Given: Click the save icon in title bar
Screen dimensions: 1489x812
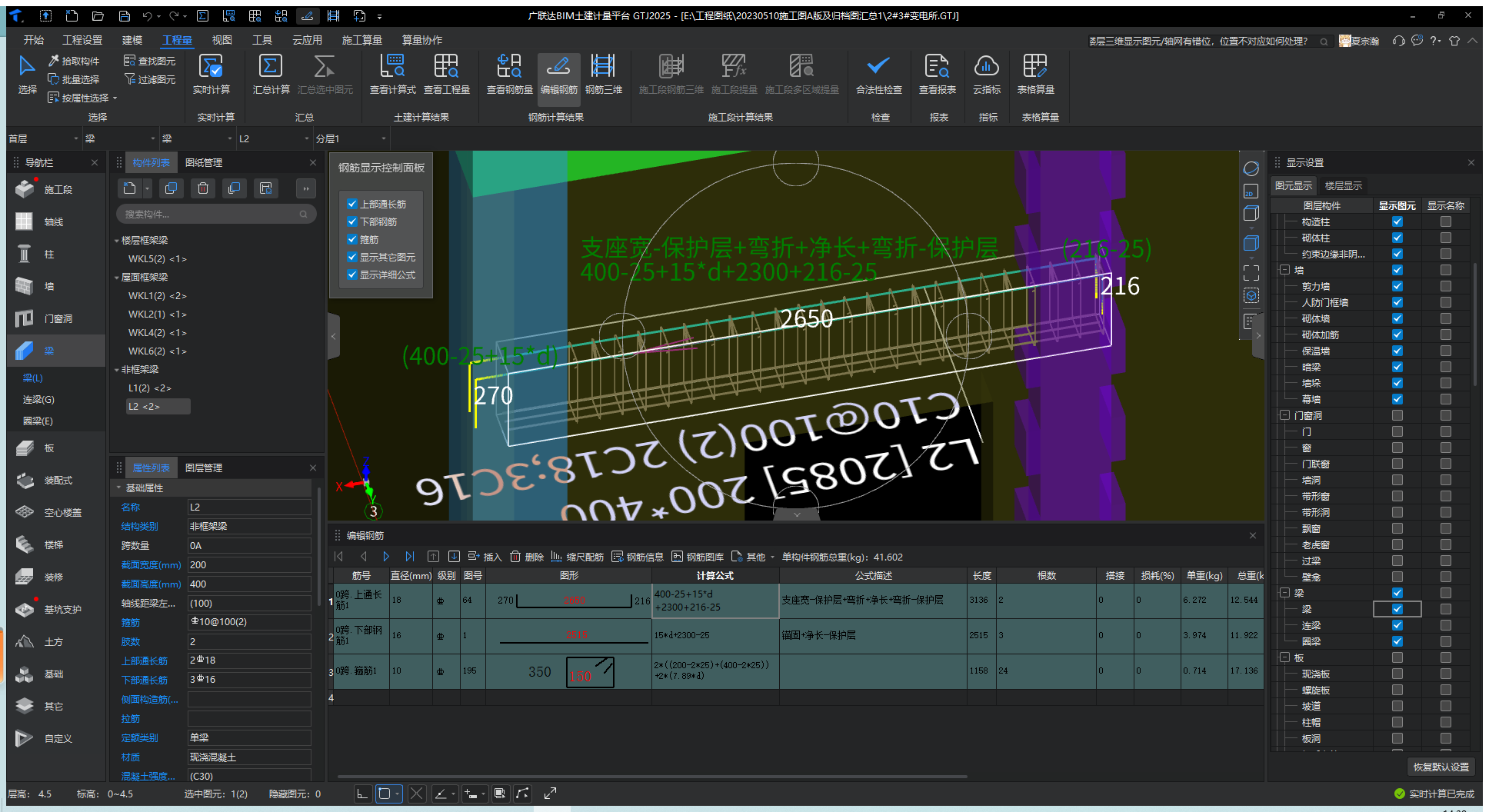Looking at the screenshot, I should (x=125, y=15).
